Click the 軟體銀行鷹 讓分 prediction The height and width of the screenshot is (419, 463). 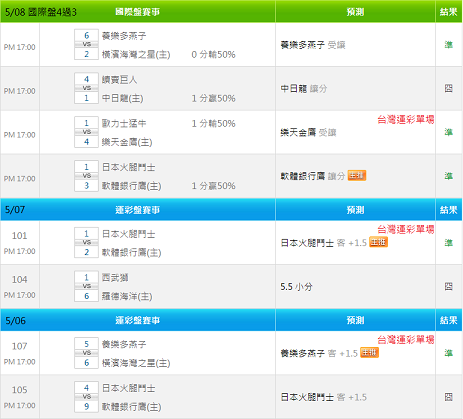313,176
